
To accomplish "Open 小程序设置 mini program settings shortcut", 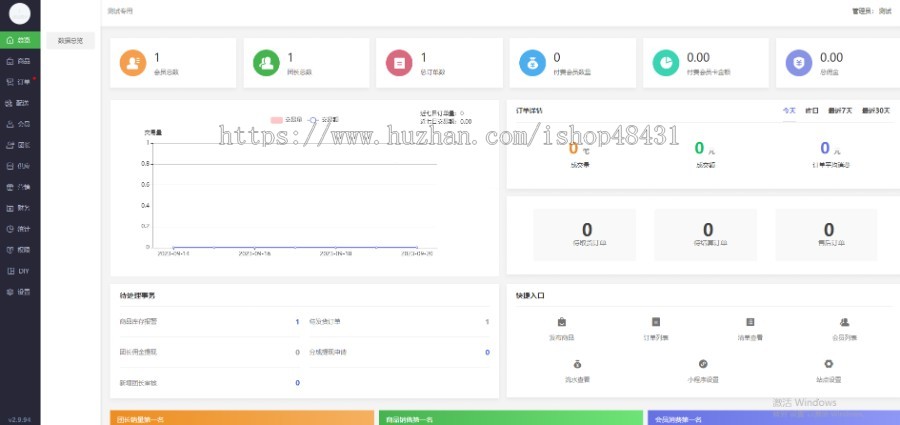I will tap(703, 371).
